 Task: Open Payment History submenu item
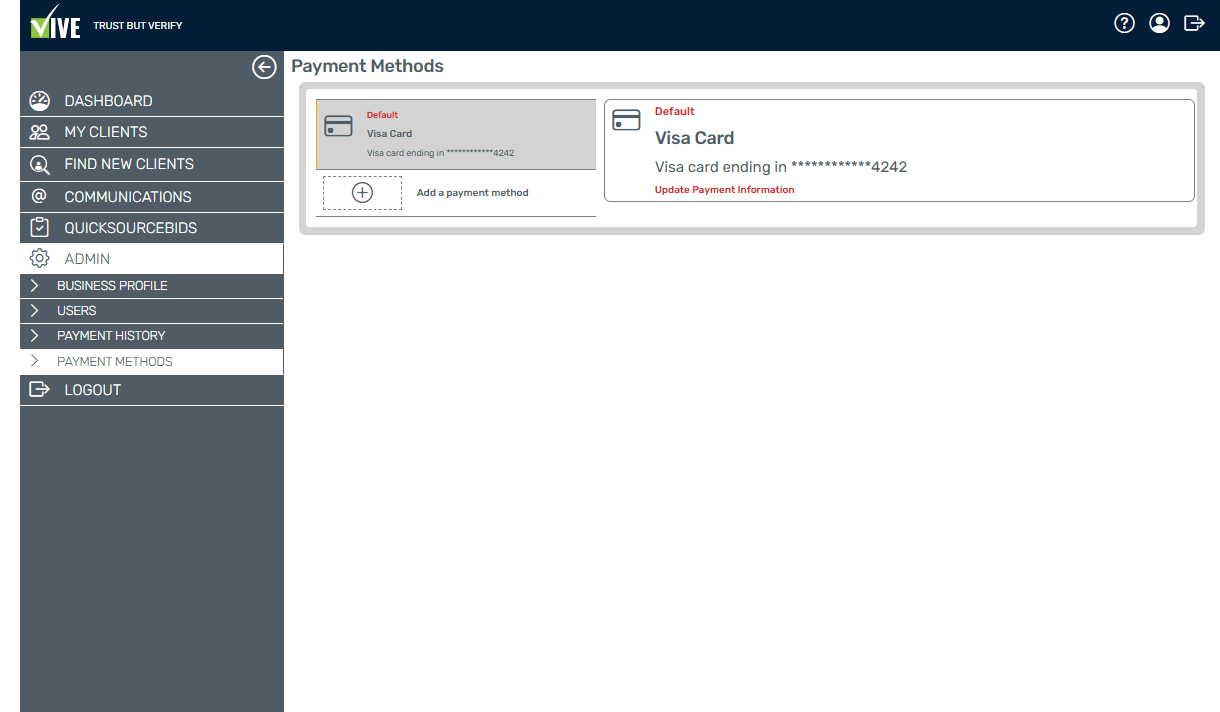tap(152, 336)
